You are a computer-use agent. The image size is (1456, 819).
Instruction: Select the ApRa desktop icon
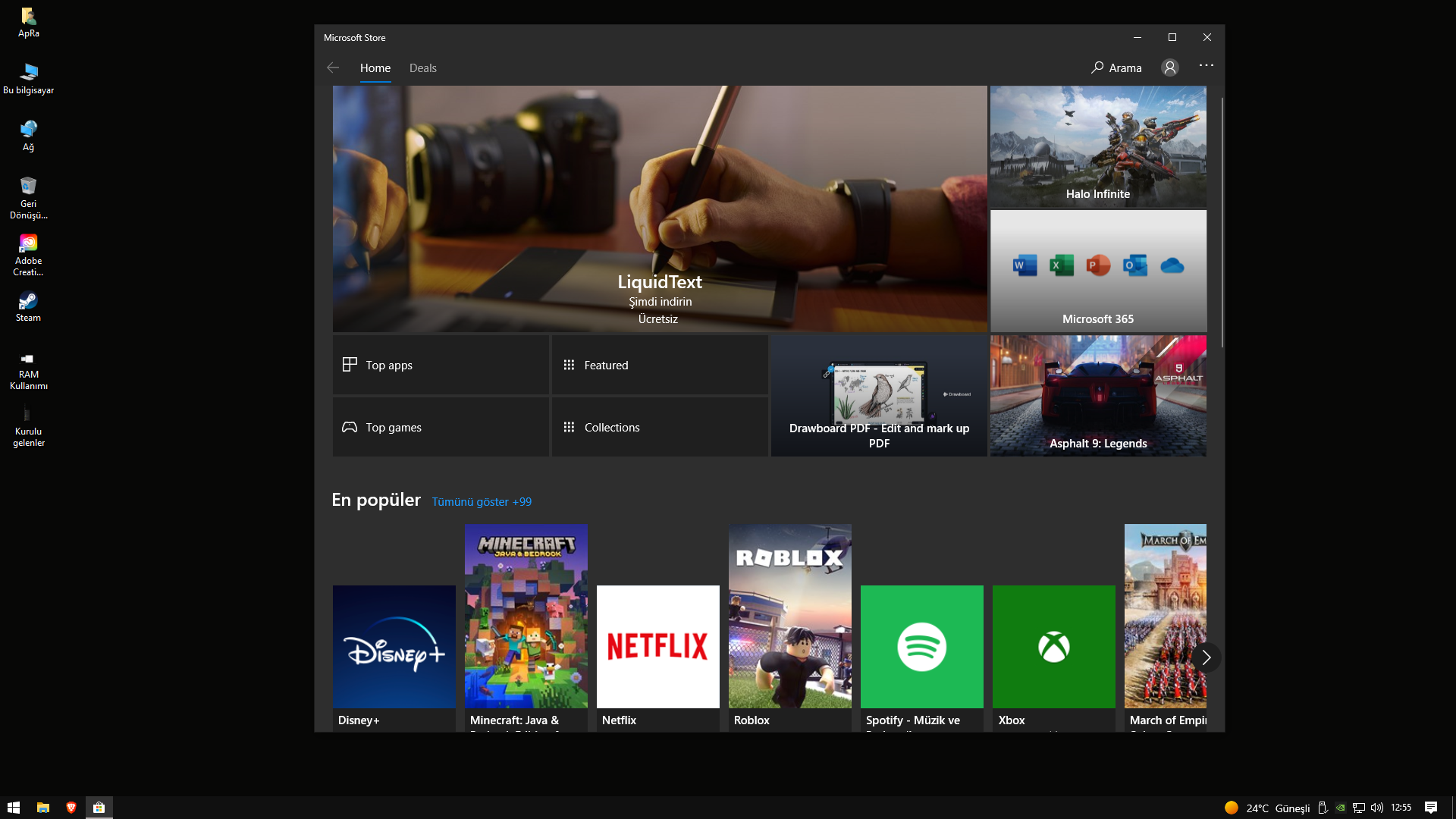coord(29,23)
